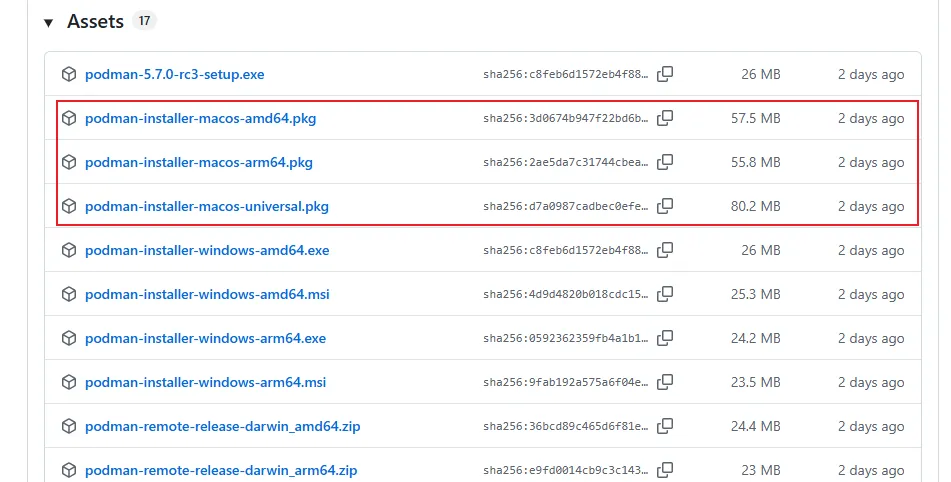Copy checksum of podman-remote-release-darwin_amd64.zip
Viewport: 951px width, 482px height.
665,426
